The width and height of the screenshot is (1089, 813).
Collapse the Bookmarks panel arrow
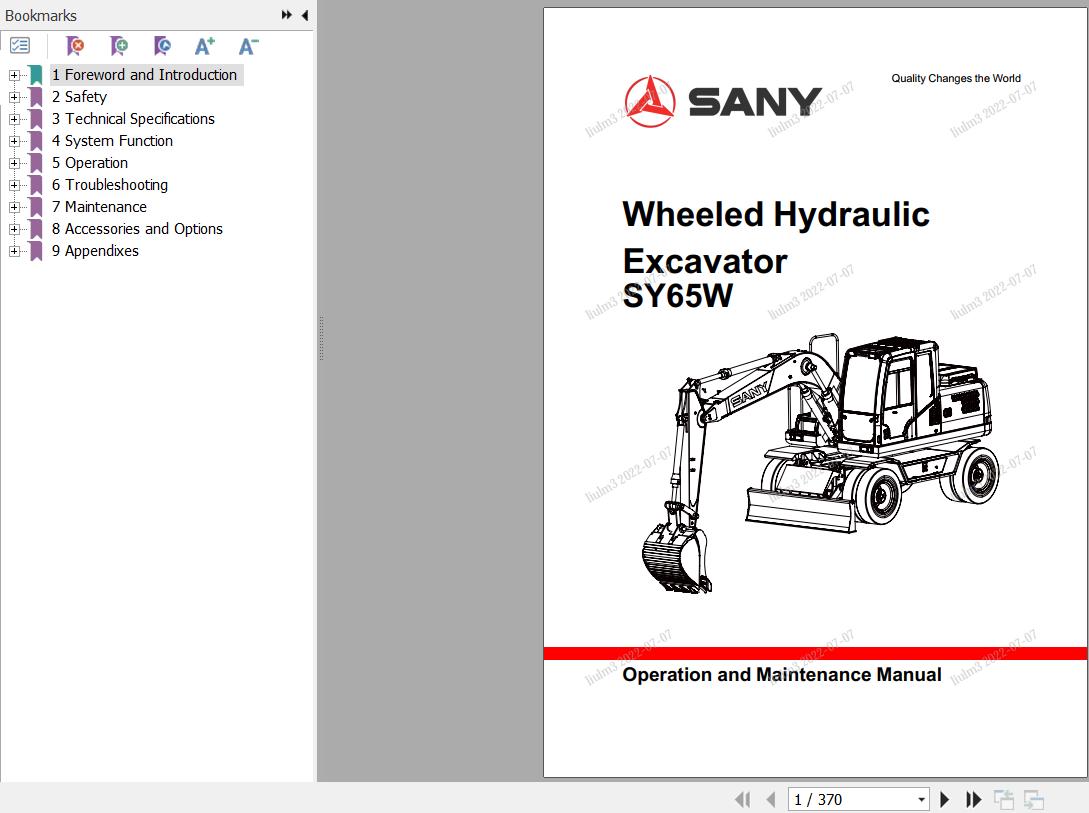coord(305,15)
